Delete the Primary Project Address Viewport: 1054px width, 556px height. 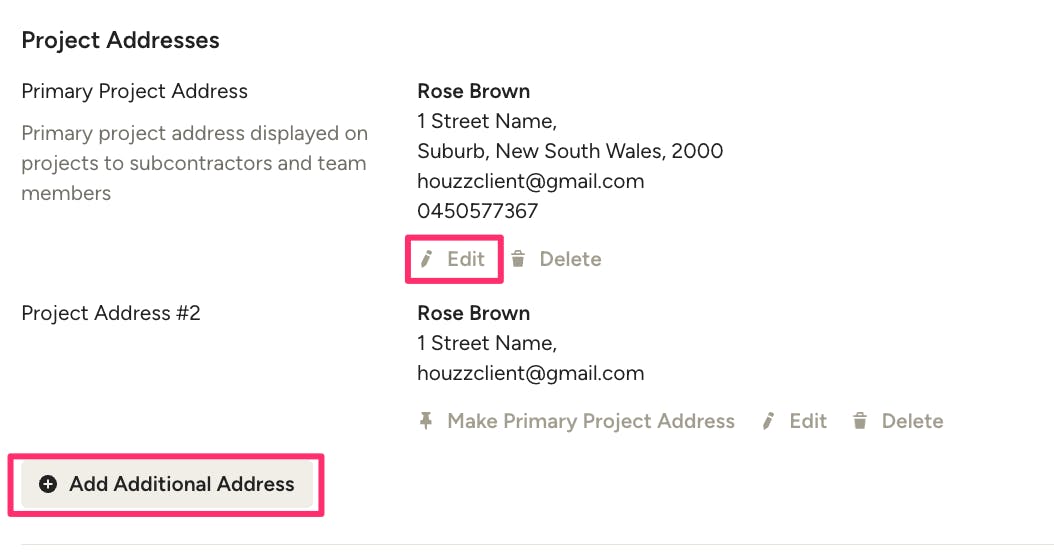point(556,259)
